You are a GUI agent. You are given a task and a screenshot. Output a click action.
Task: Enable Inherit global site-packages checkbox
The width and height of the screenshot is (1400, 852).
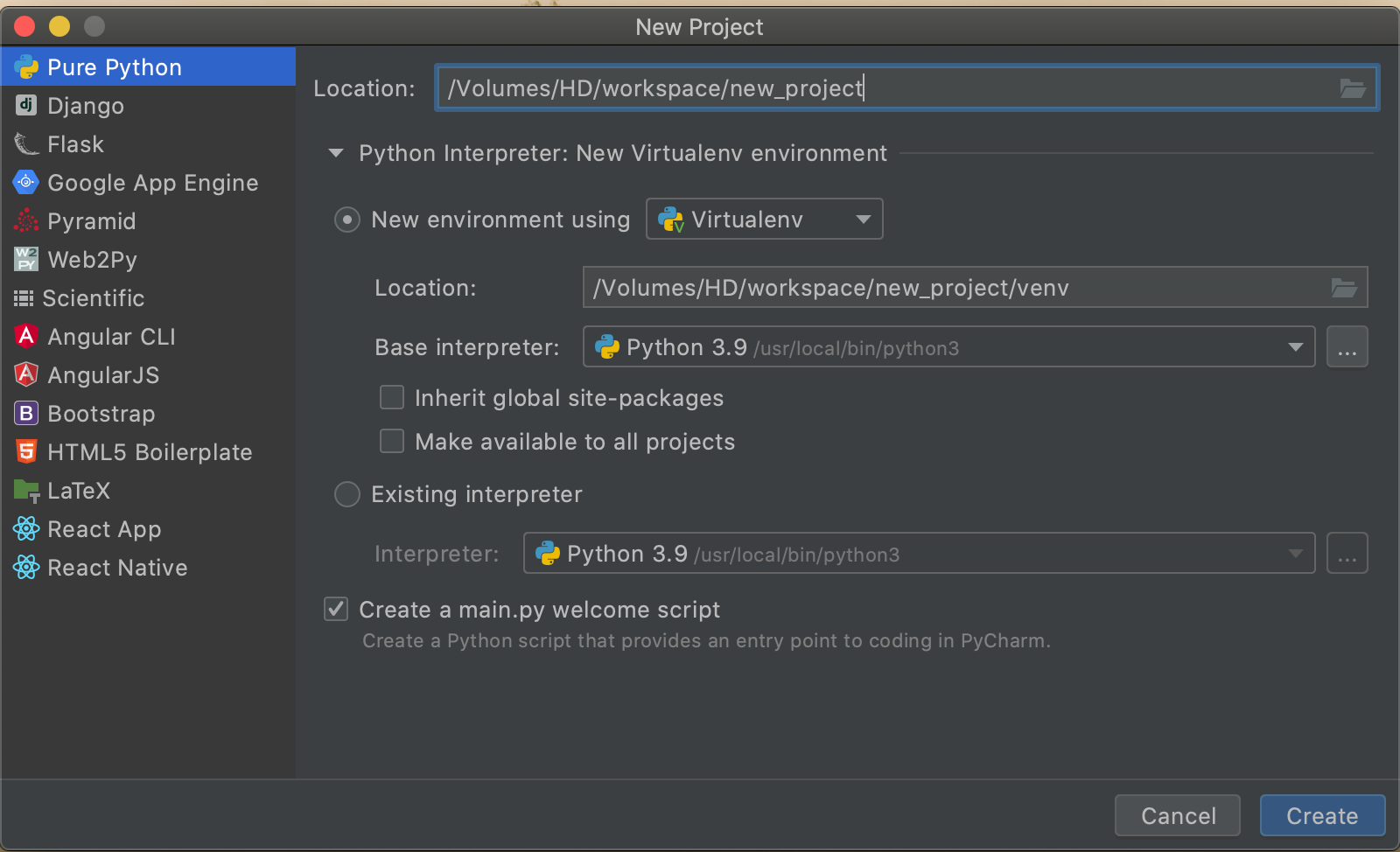tap(392, 398)
